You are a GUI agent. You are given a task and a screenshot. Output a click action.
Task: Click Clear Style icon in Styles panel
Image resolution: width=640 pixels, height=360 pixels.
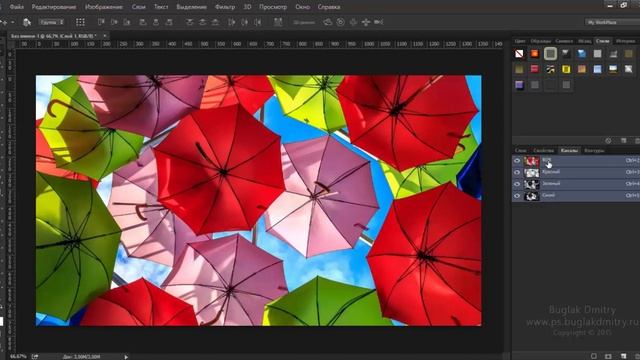point(608,140)
